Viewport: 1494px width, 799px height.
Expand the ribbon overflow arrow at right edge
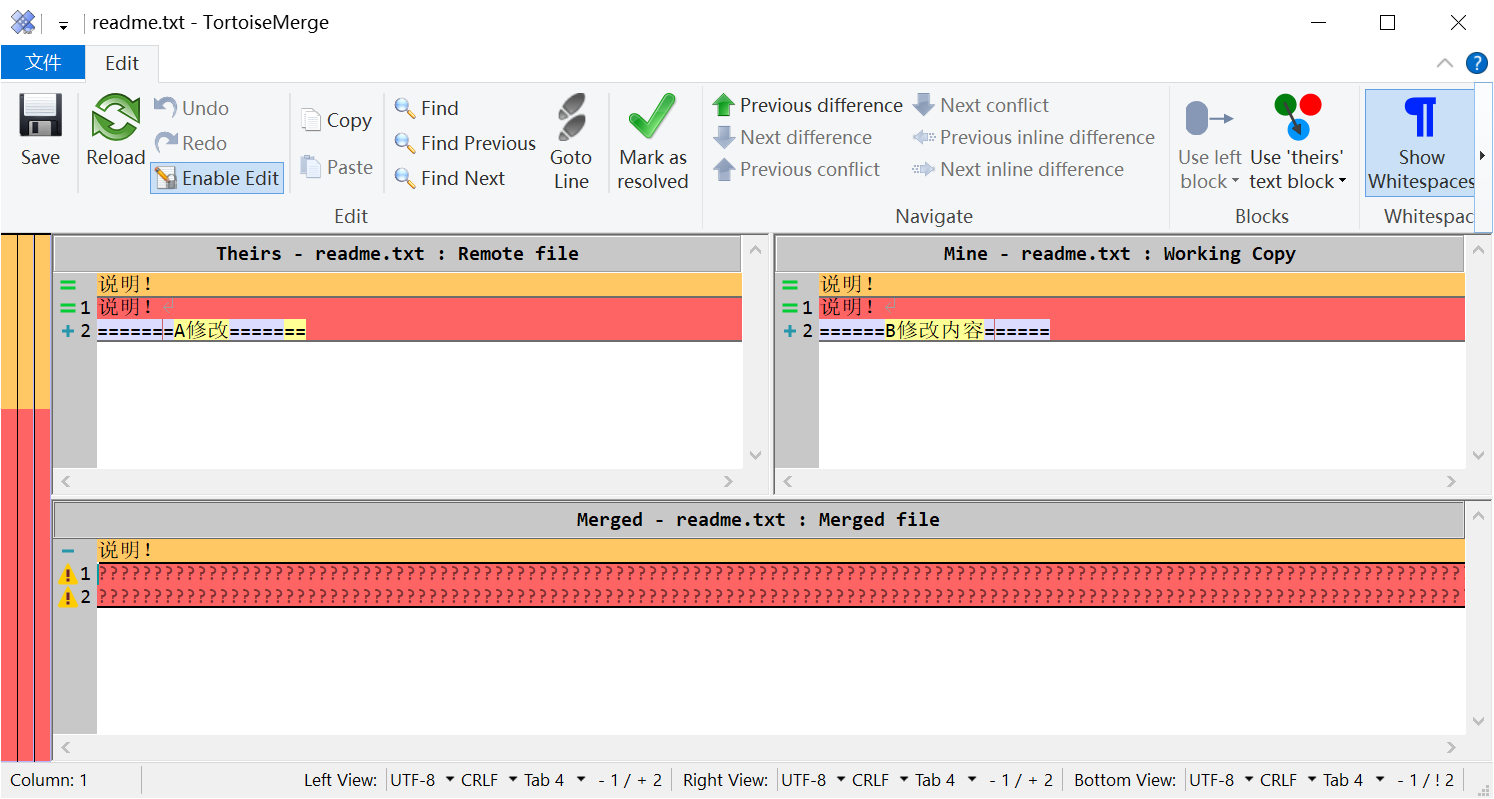1483,157
